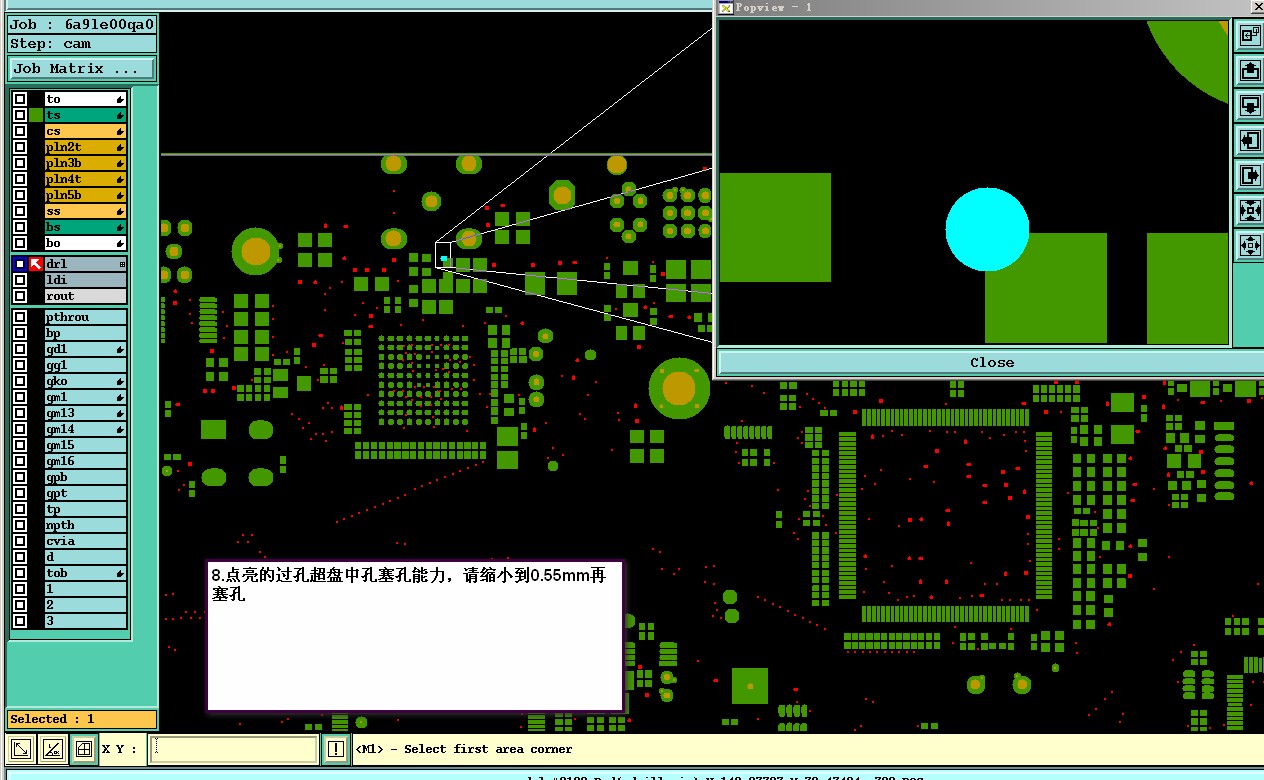The width and height of the screenshot is (1264, 780).
Task: Click the diagonal arrow icon beside XY field
Action: [x=21, y=749]
